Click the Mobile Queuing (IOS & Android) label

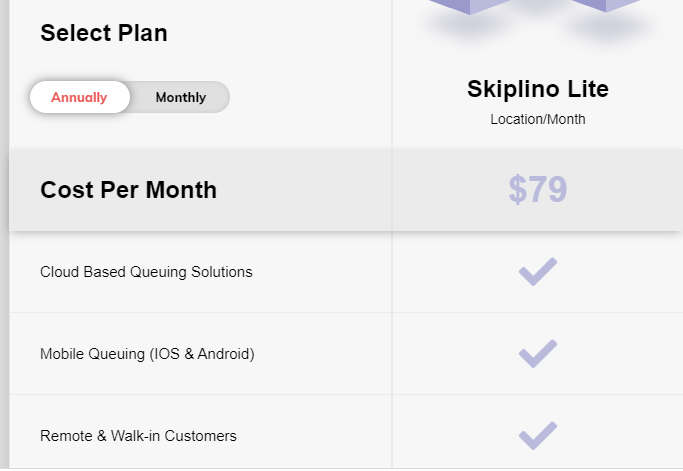click(147, 353)
